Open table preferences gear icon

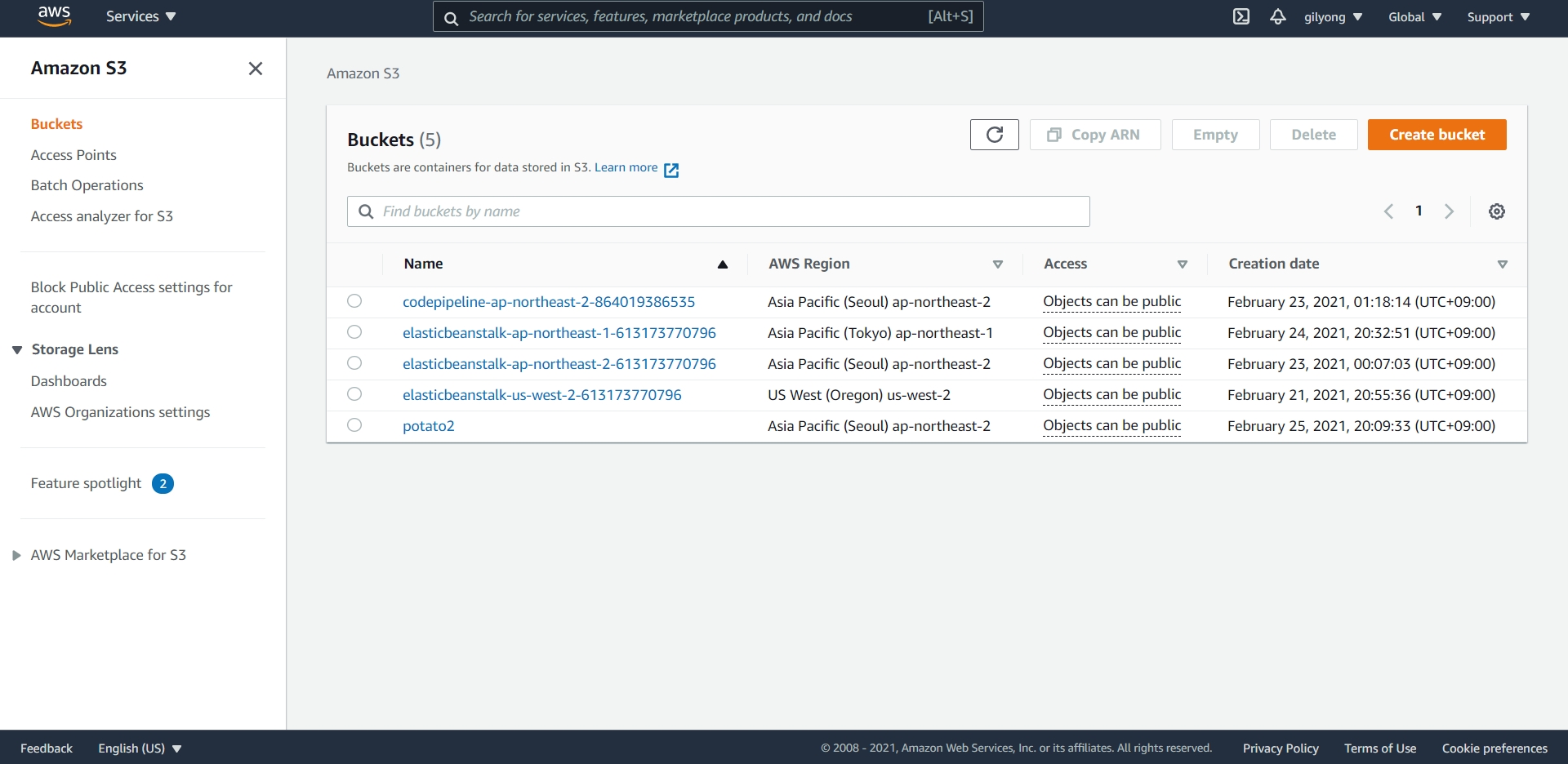(x=1497, y=211)
